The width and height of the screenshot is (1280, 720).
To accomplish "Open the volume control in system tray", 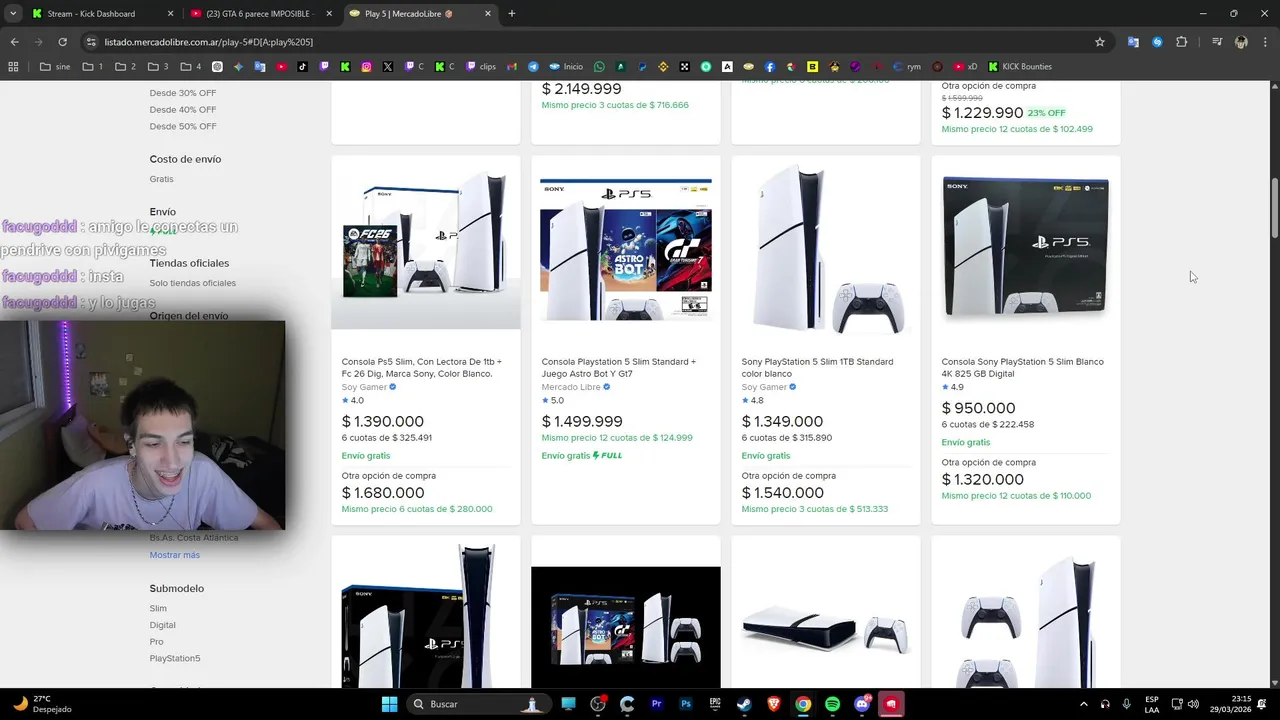I will 1193,704.
